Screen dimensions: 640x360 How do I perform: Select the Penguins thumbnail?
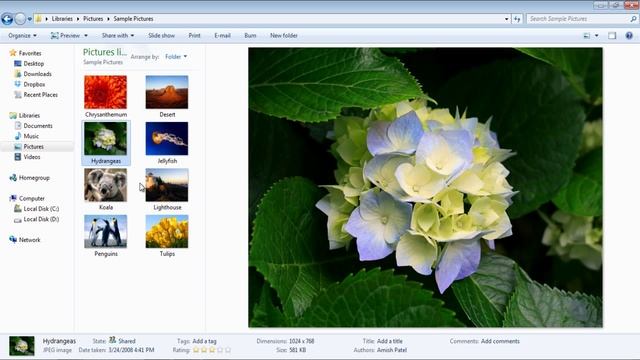106,231
